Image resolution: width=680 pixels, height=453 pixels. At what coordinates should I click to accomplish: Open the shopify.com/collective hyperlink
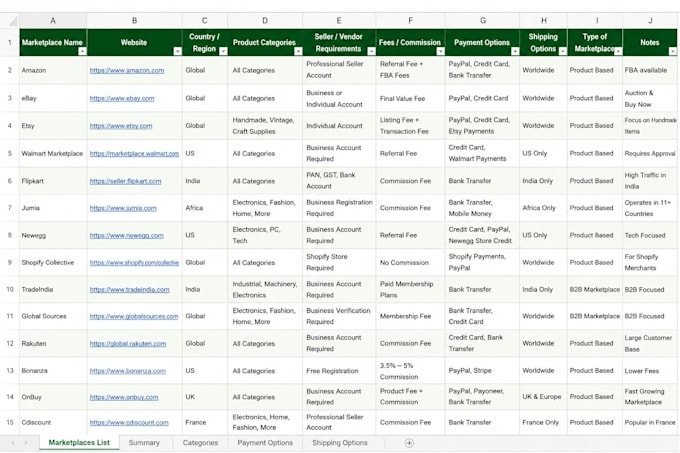134,263
